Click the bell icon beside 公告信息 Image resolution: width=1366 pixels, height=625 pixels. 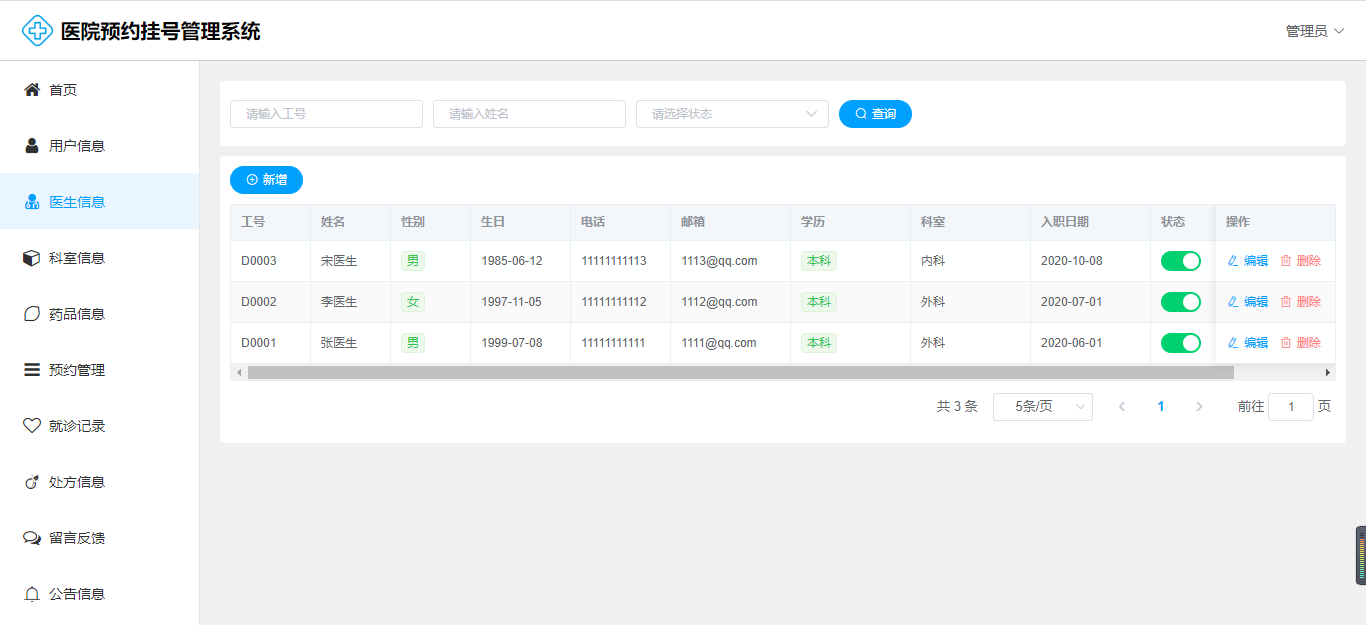32,594
